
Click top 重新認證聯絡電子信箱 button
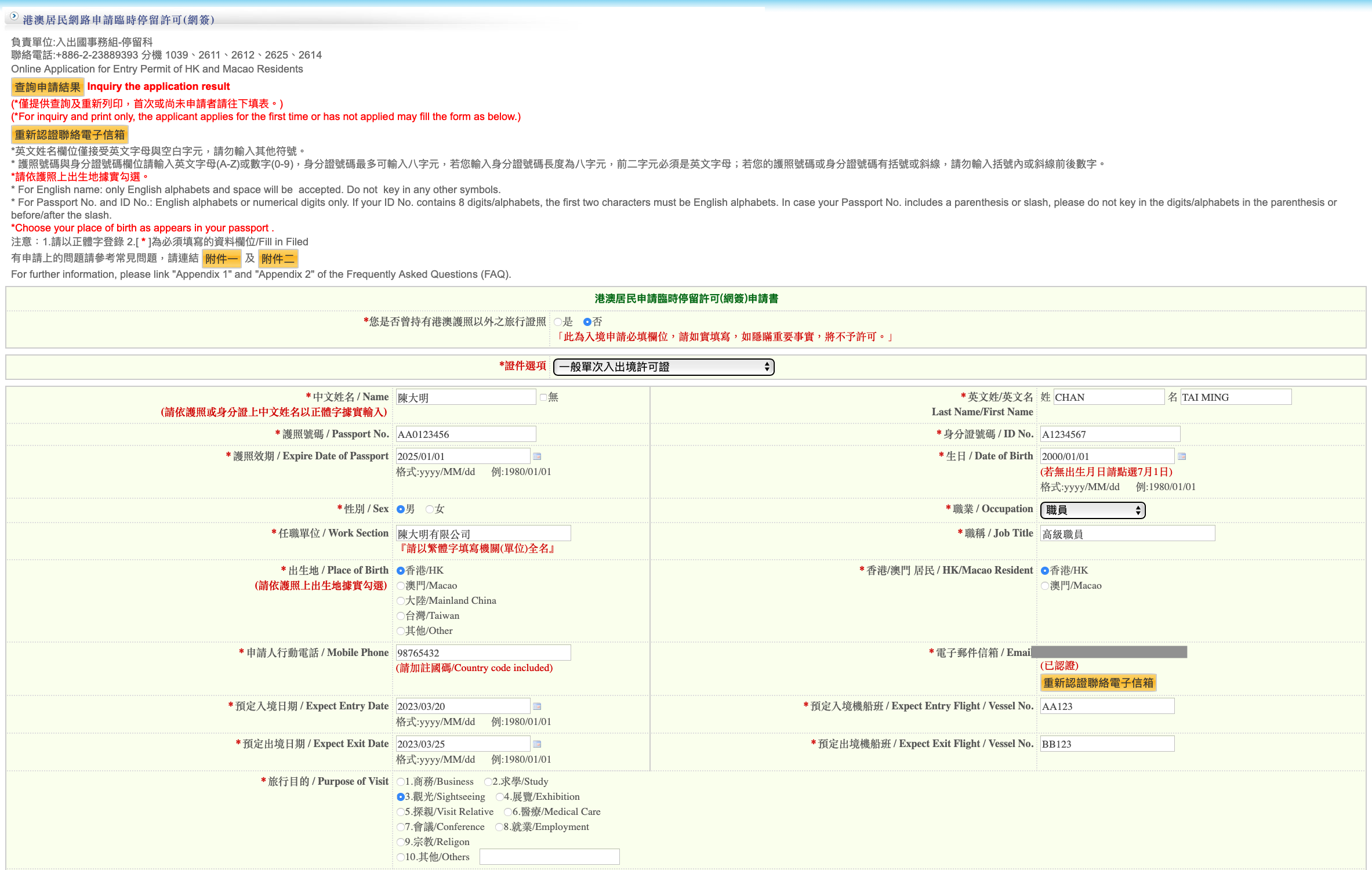point(70,135)
